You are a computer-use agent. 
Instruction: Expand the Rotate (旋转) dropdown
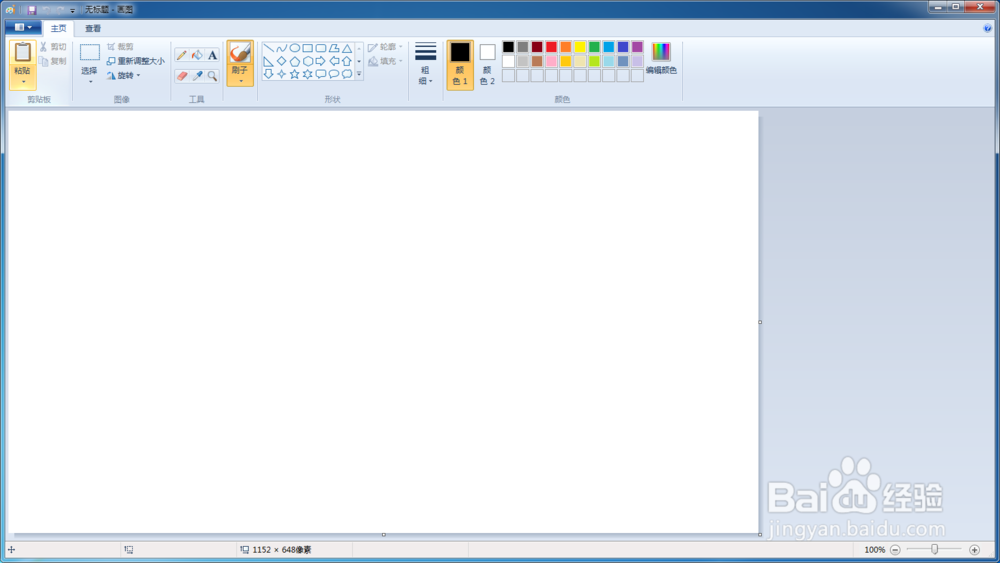click(x=138, y=76)
